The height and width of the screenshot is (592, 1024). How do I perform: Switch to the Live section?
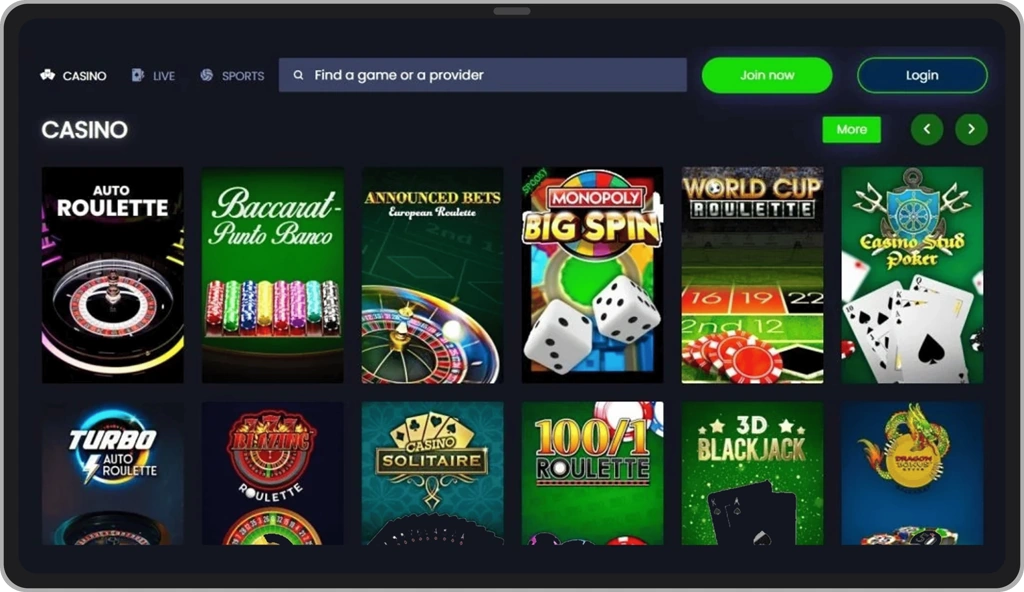pyautogui.click(x=153, y=76)
